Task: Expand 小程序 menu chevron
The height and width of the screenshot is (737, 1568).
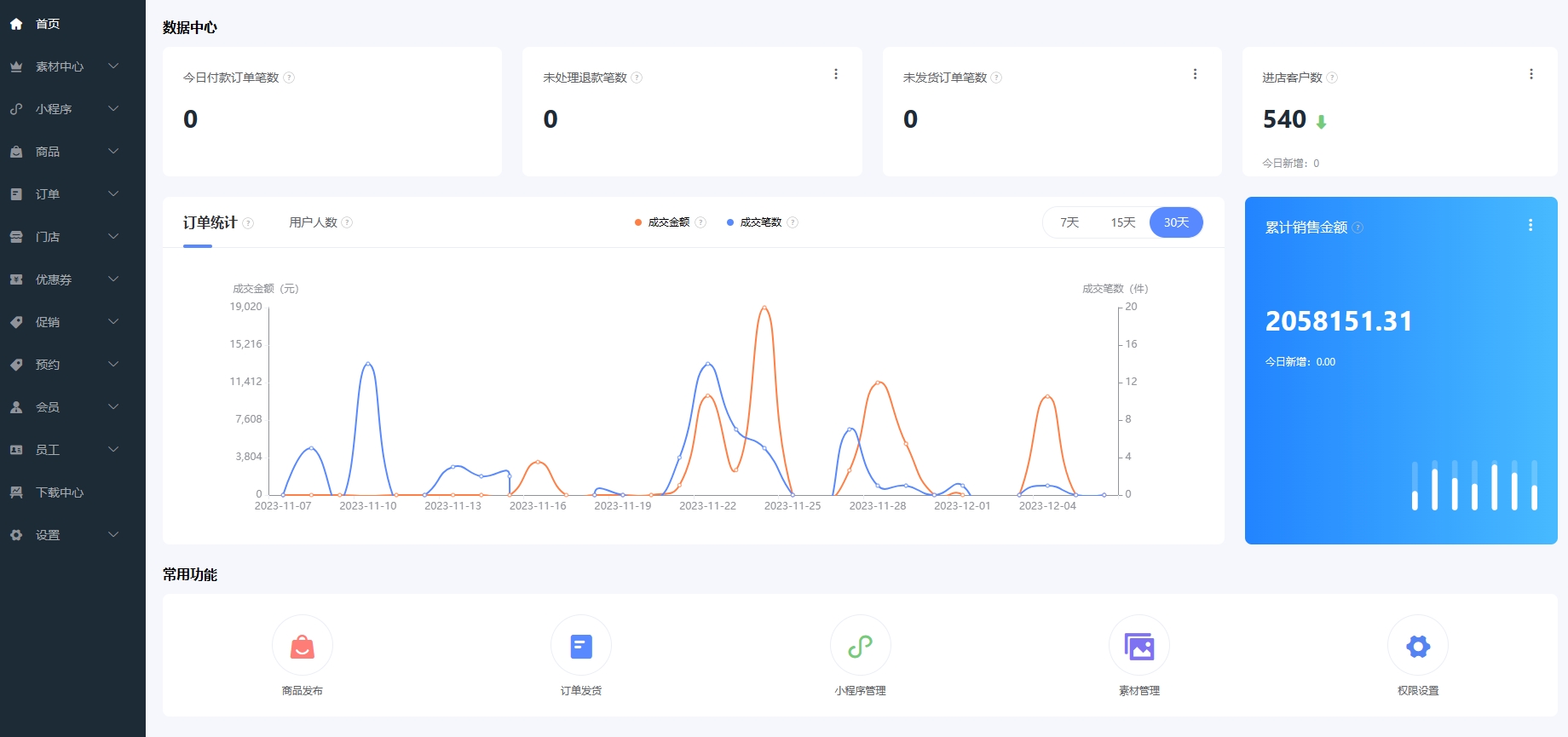Action: 113,109
